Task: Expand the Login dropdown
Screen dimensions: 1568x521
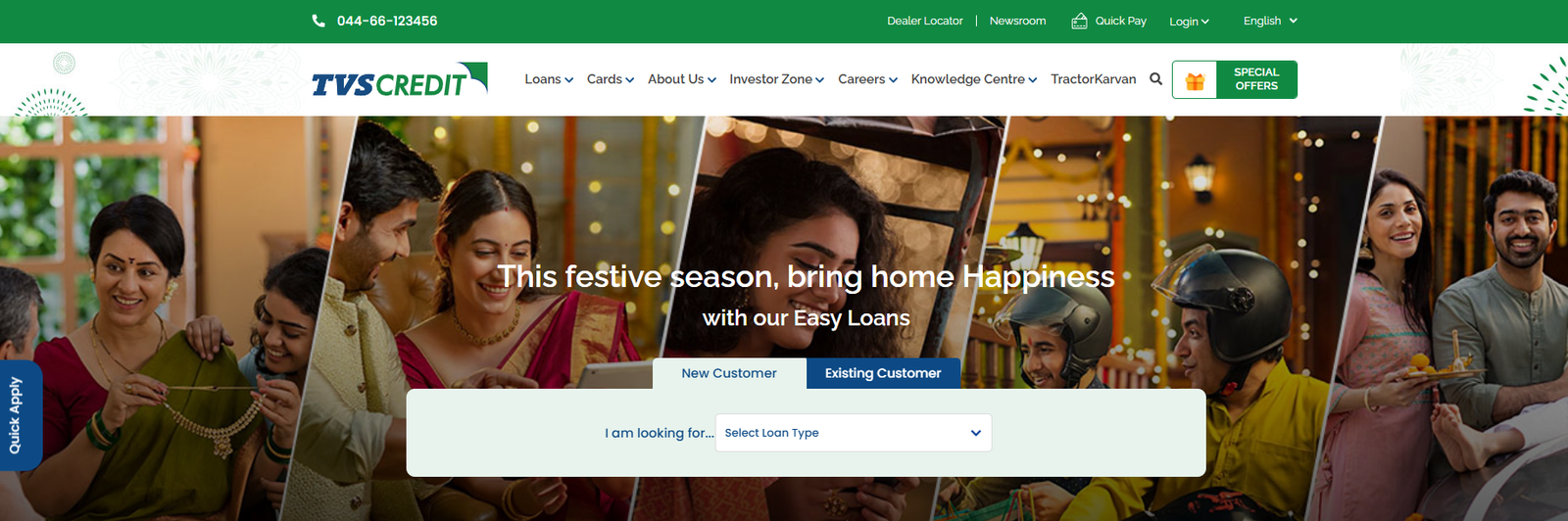Action: pos(1189,22)
